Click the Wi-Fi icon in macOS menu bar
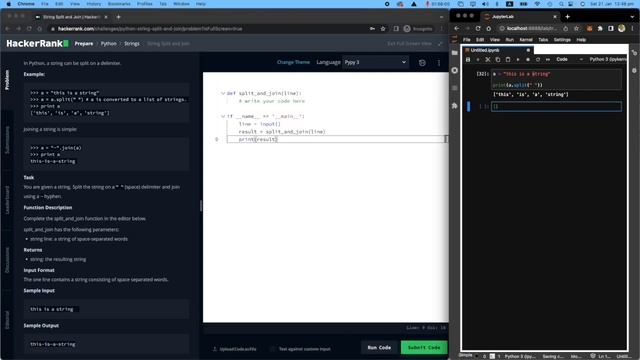The height and width of the screenshot is (360, 640). pyautogui.click(x=537, y=4)
